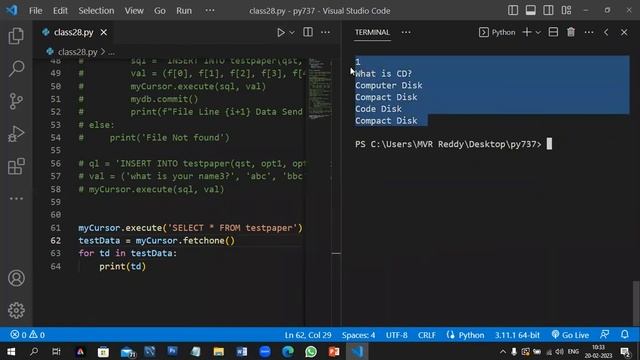This screenshot has height=360, width=640.
Task: Split the terminal
Action: click(x=553, y=32)
